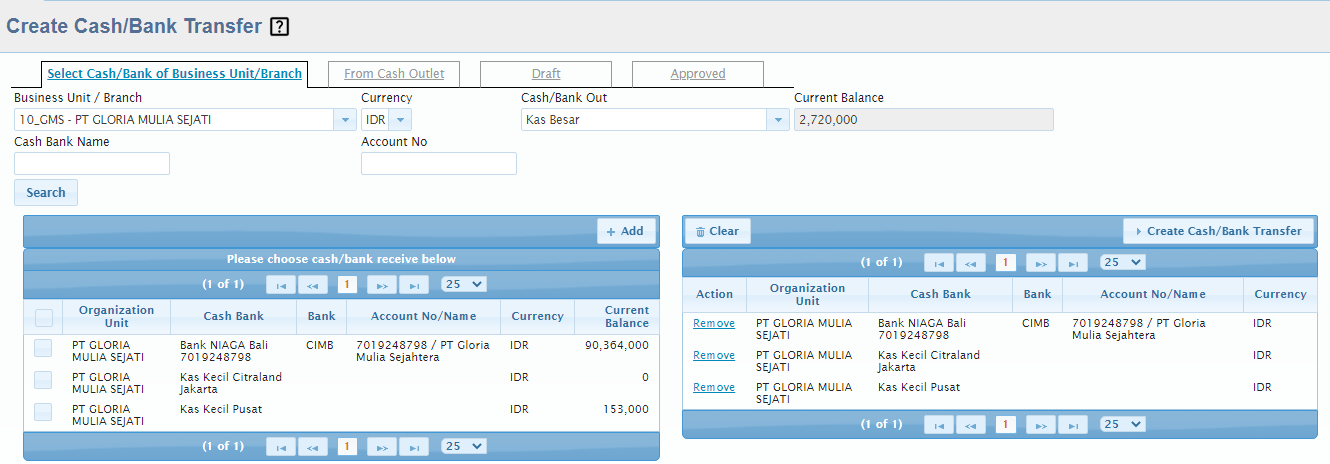The image size is (1330, 464).
Task: Open the Business Unit / Branch dropdown
Action: tap(345, 120)
